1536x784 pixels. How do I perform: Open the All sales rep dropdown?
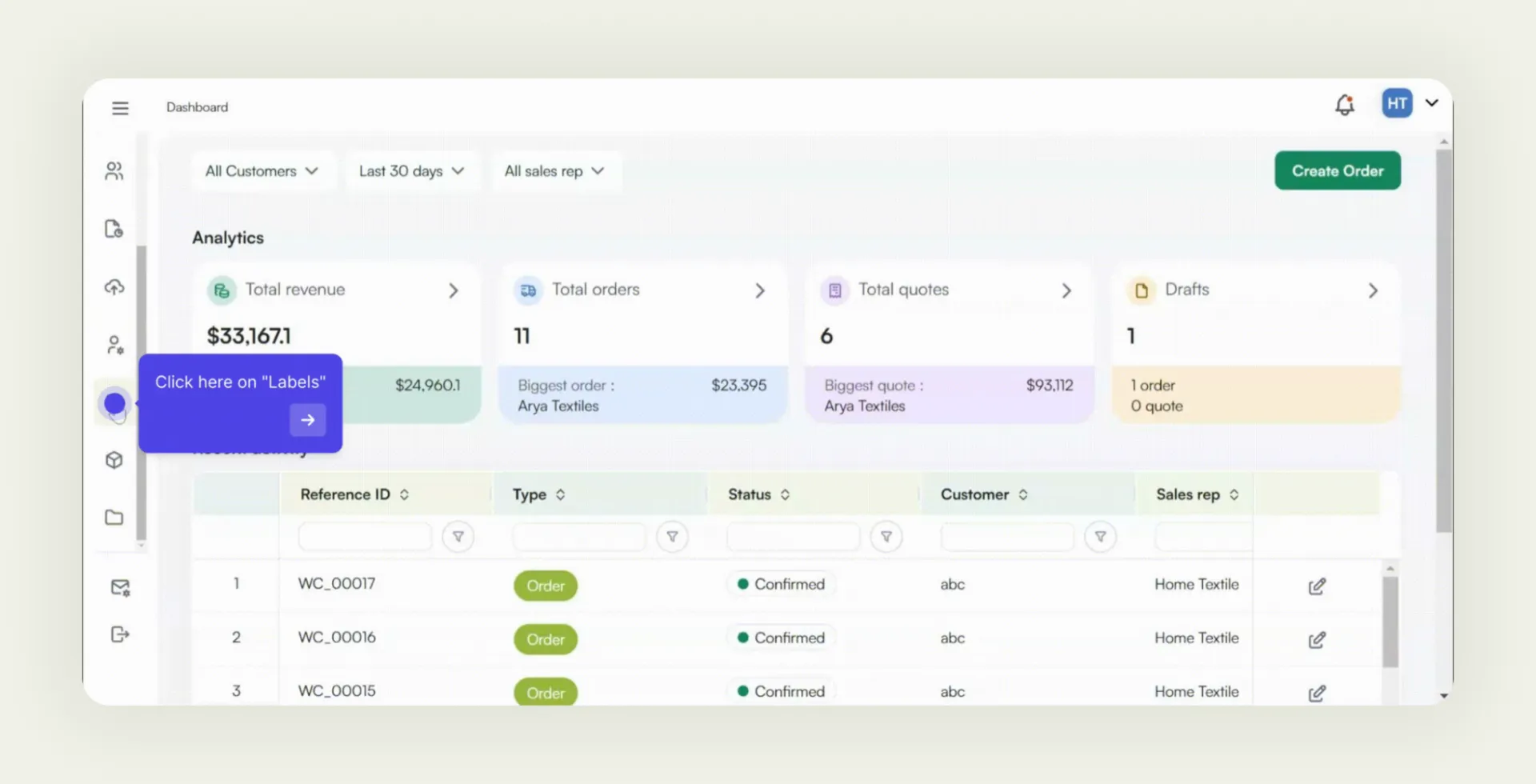point(555,170)
